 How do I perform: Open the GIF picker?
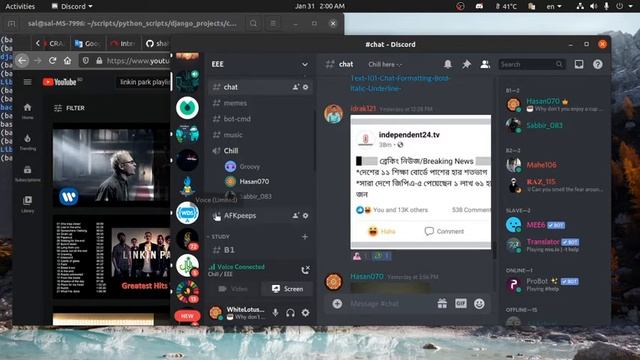click(x=461, y=304)
